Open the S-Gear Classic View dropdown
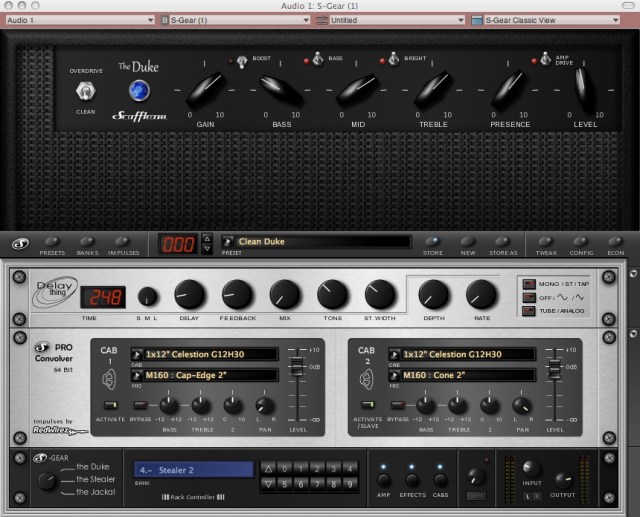This screenshot has width=640, height=517. [x=545, y=20]
